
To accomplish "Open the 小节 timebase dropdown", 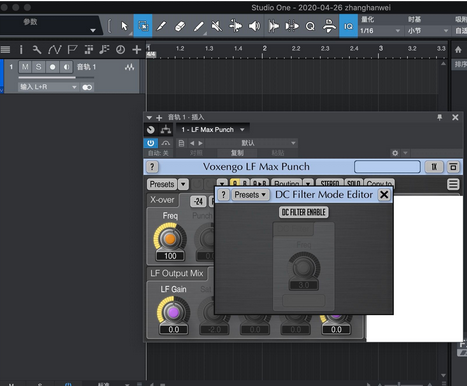I will (428, 31).
